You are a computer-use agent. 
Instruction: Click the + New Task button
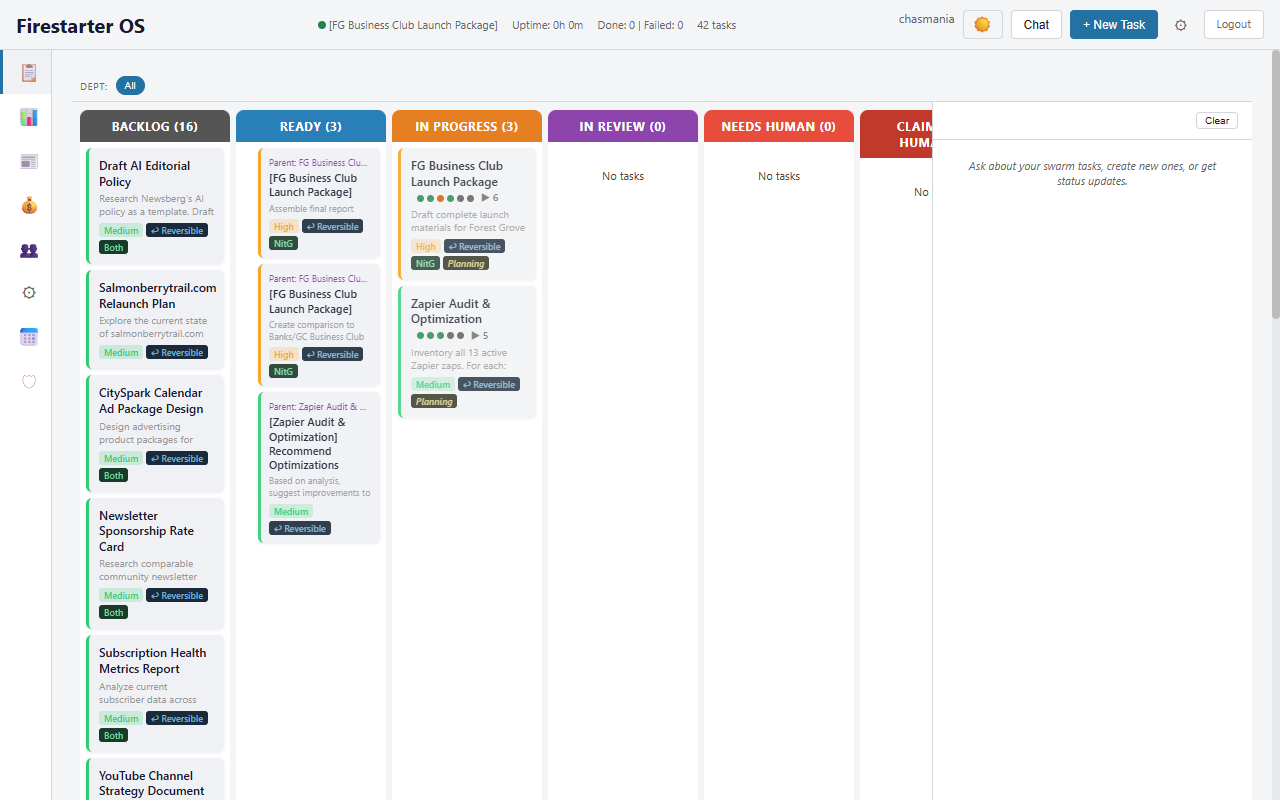[x=1113, y=25]
